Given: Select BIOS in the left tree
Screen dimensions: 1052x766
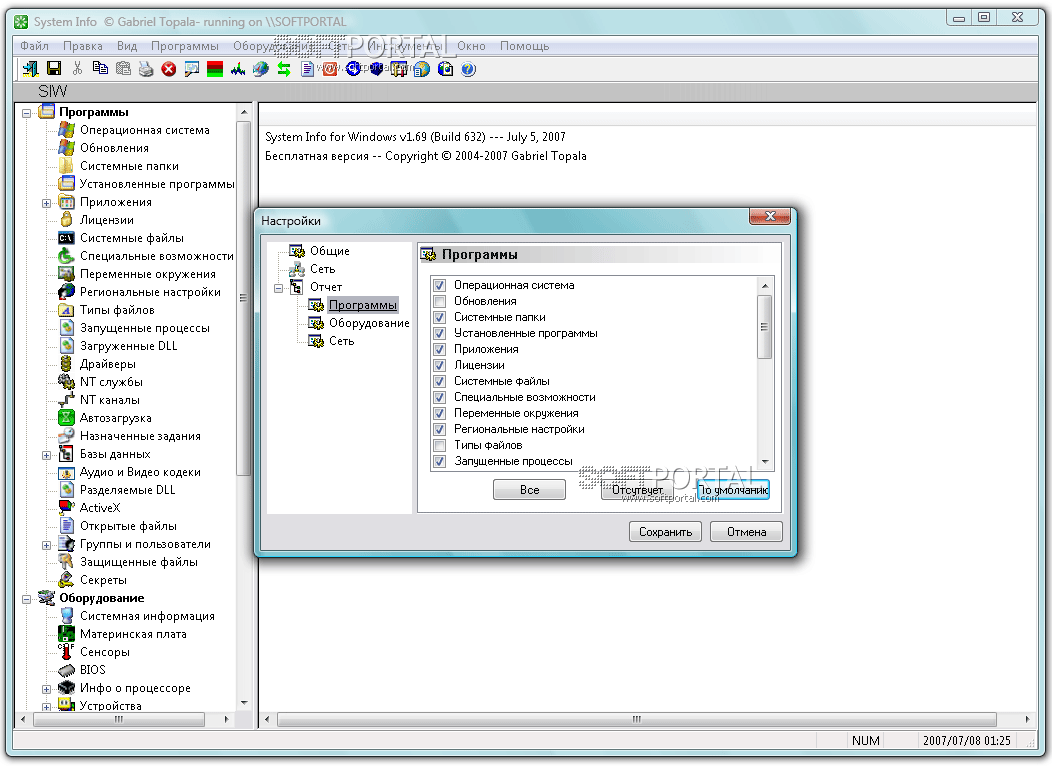Looking at the screenshot, I should coord(93,670).
